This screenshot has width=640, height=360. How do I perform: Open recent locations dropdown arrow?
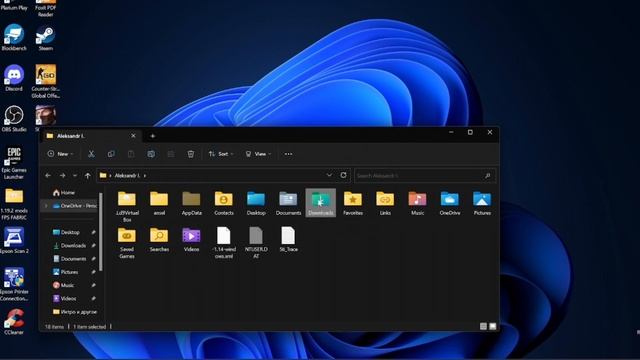tap(75, 176)
